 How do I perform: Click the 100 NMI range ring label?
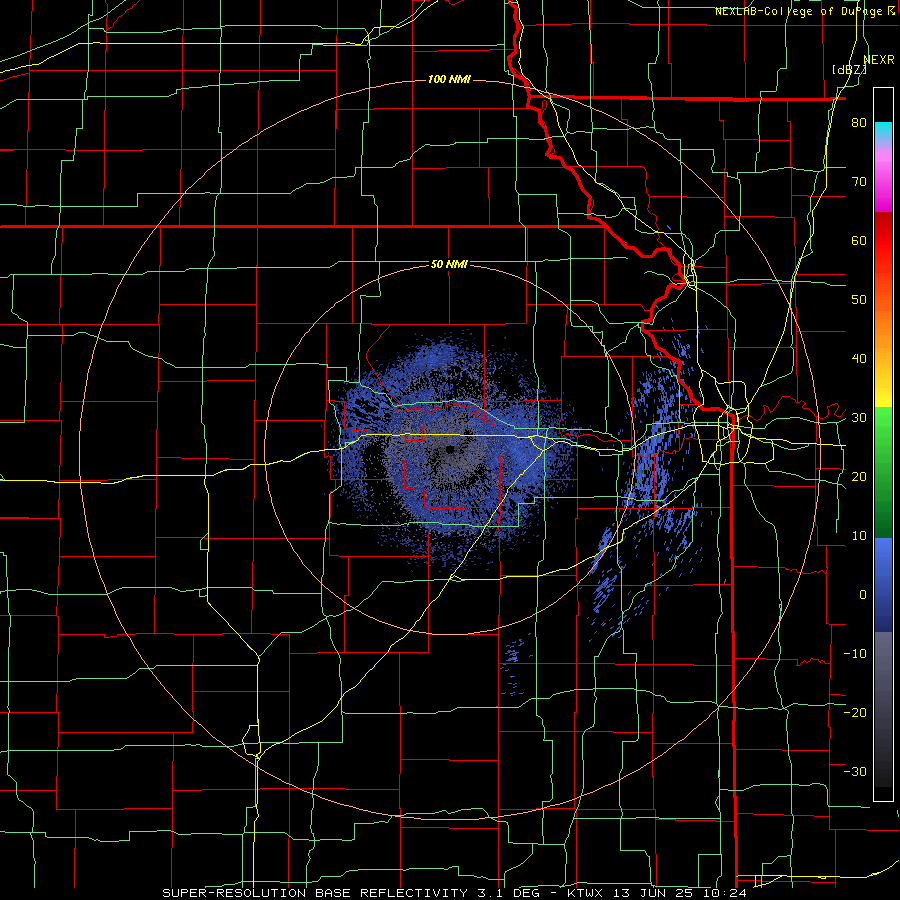(449, 79)
